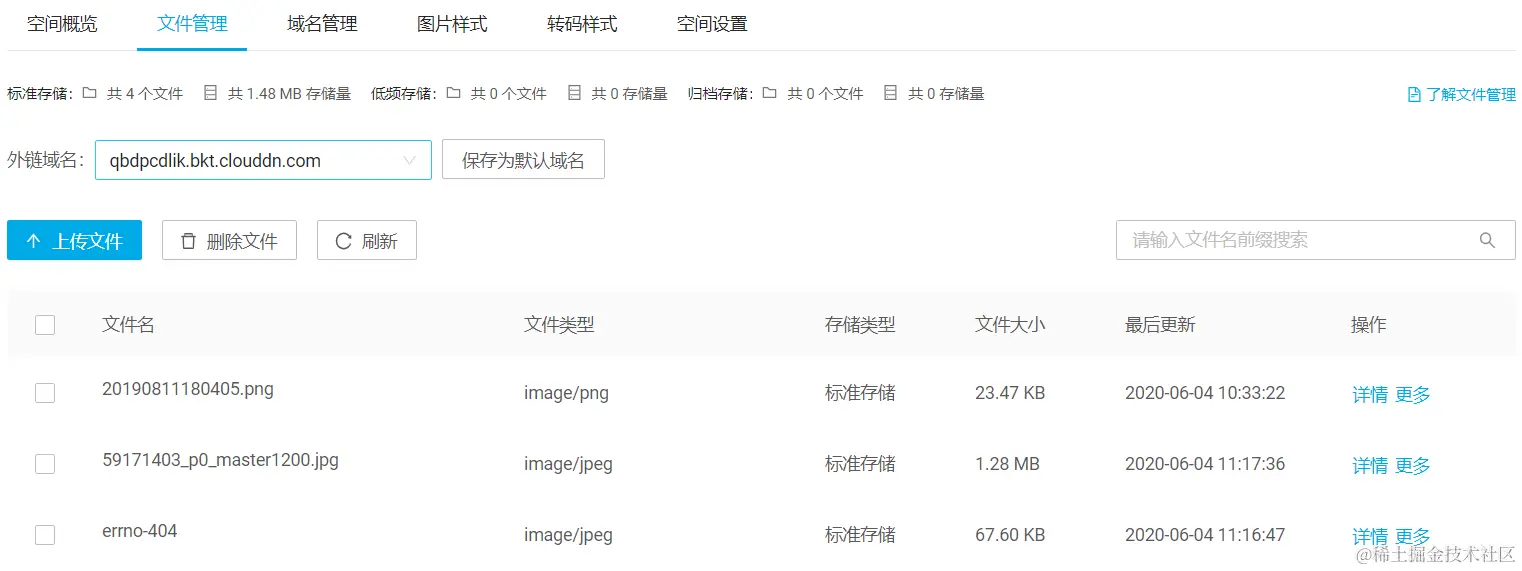
Task: Click folder icon next to 标准存储
Action: (90, 93)
